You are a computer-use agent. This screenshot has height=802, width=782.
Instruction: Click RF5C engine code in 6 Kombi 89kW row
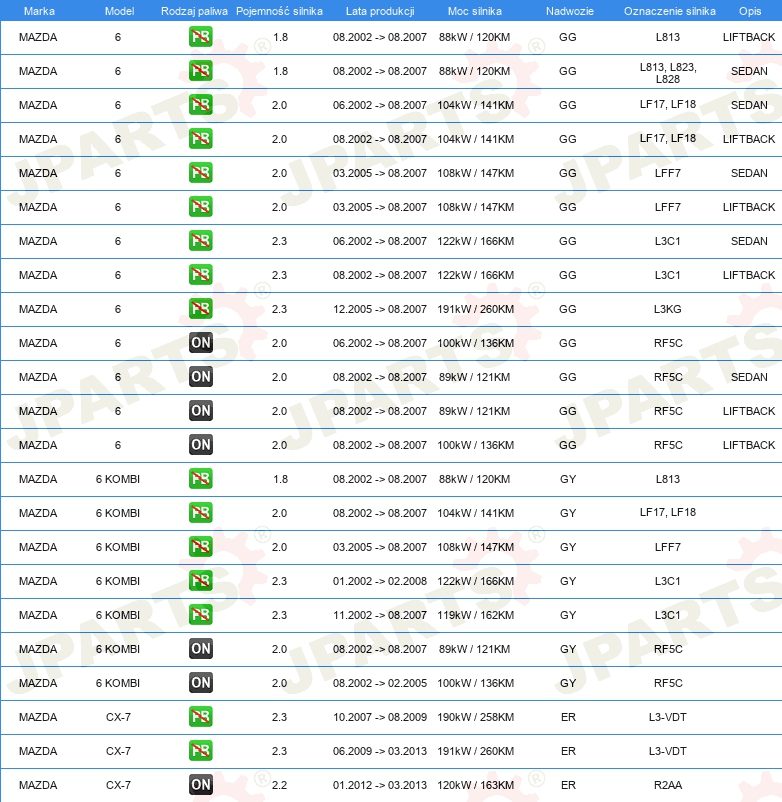click(x=668, y=649)
